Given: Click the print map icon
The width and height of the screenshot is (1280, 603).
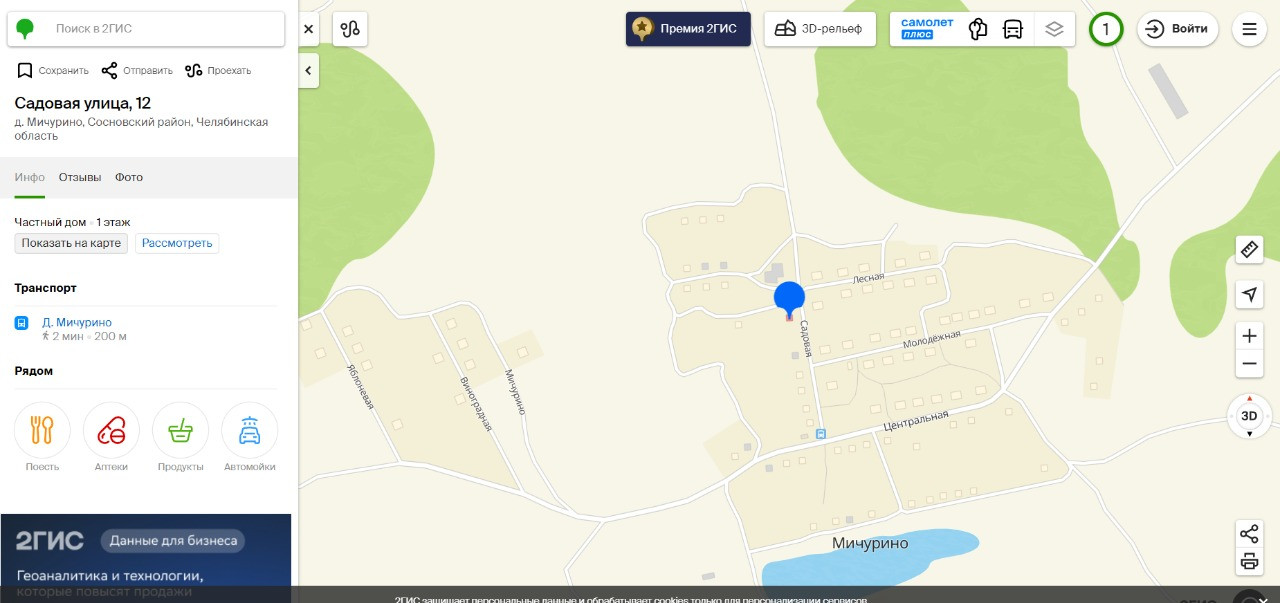Looking at the screenshot, I should coord(1249,561).
